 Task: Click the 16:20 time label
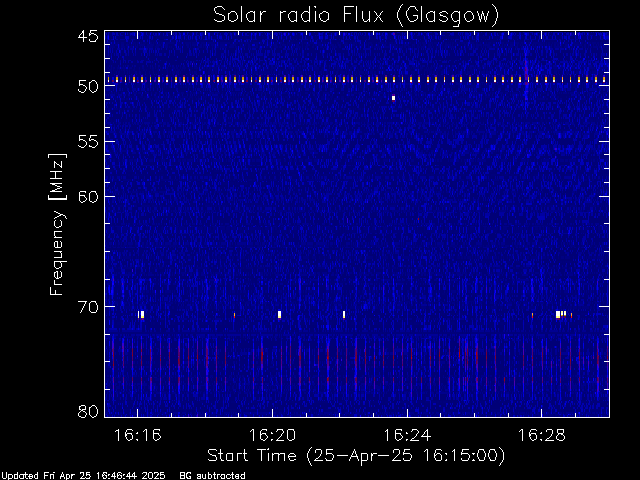[x=272, y=435]
